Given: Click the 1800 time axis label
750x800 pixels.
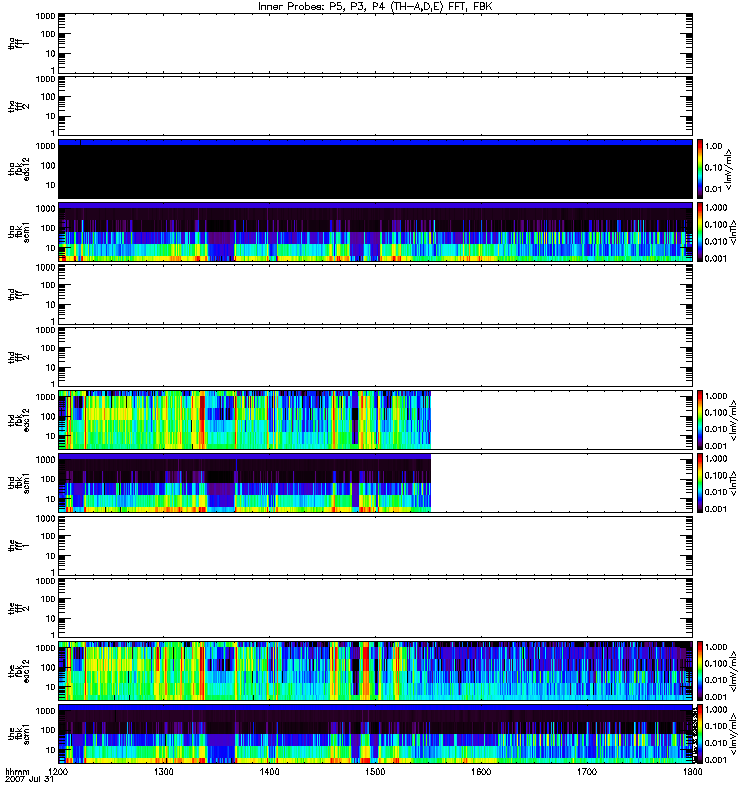Looking at the screenshot, I should [x=692, y=771].
